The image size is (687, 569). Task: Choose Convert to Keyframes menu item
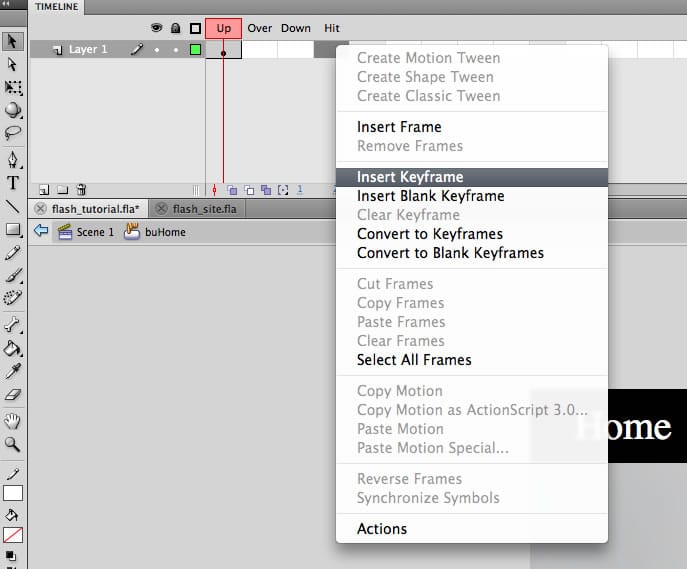coord(472,234)
